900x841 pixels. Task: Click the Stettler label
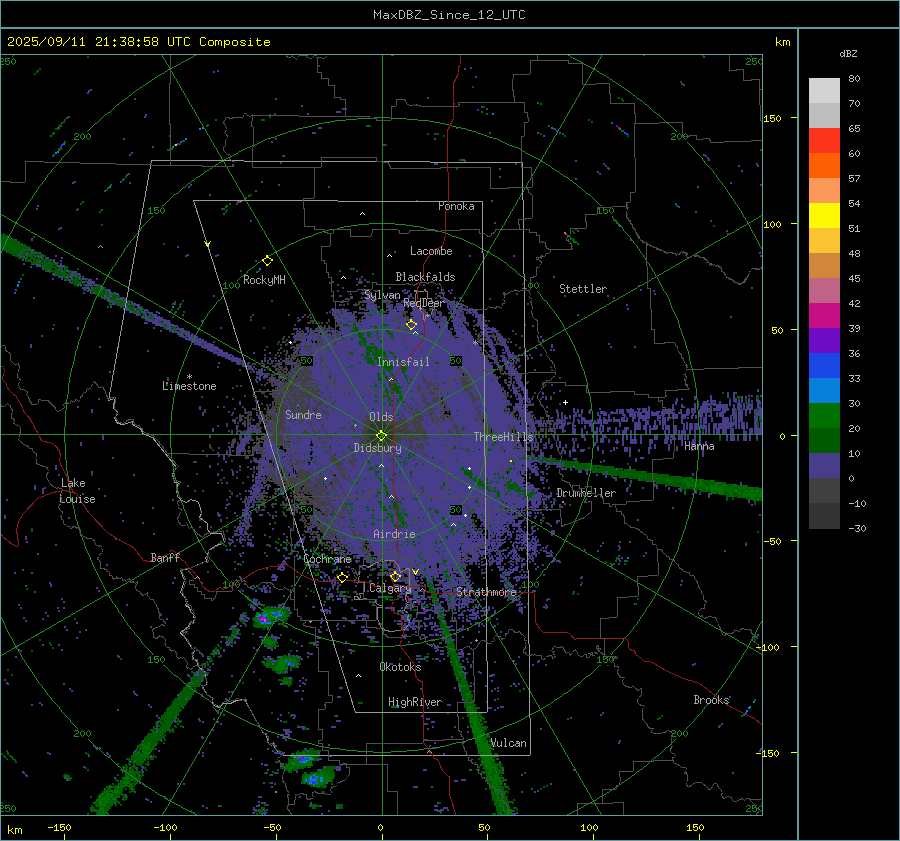coord(583,289)
